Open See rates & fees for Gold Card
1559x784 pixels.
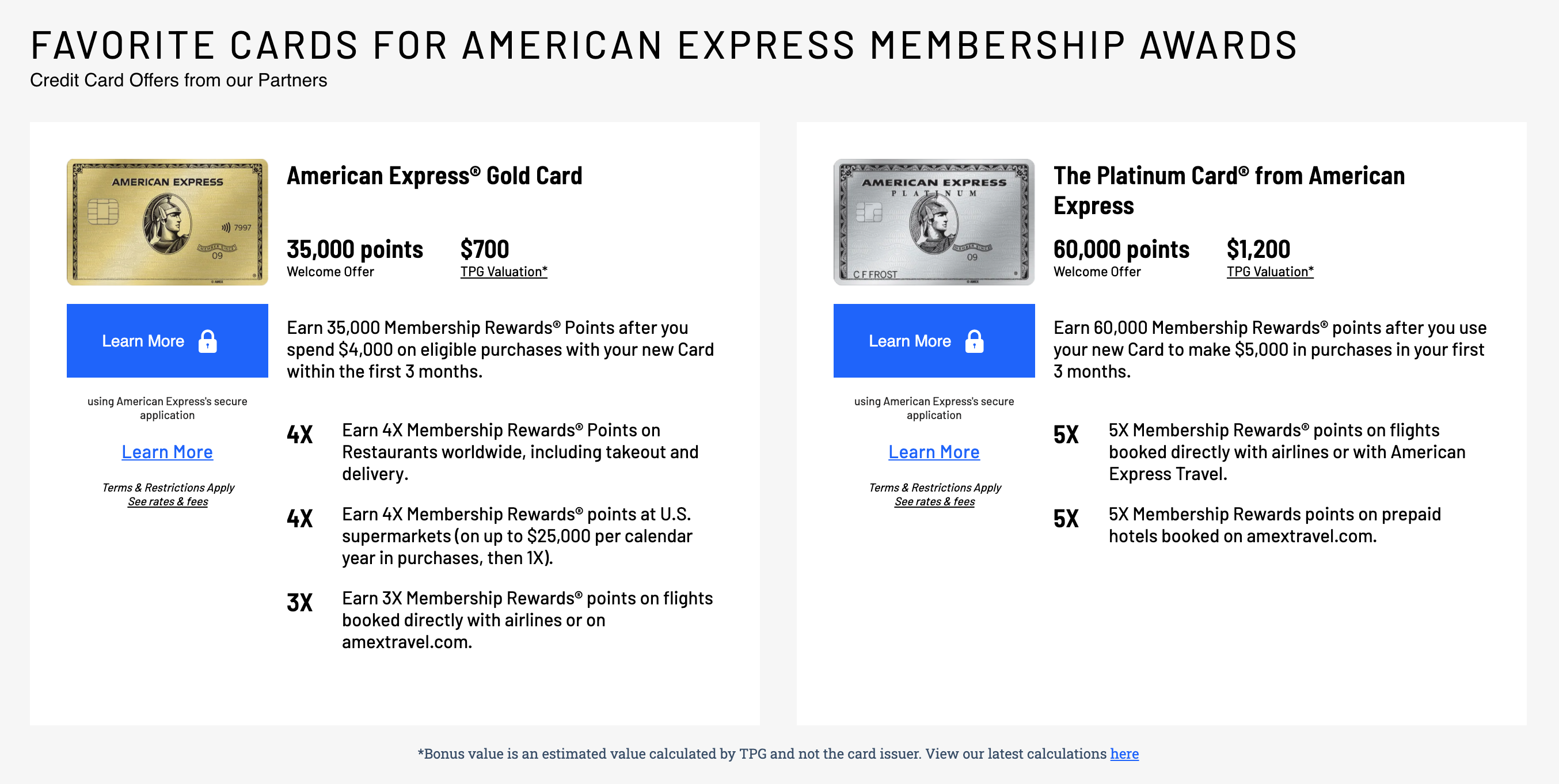[168, 501]
